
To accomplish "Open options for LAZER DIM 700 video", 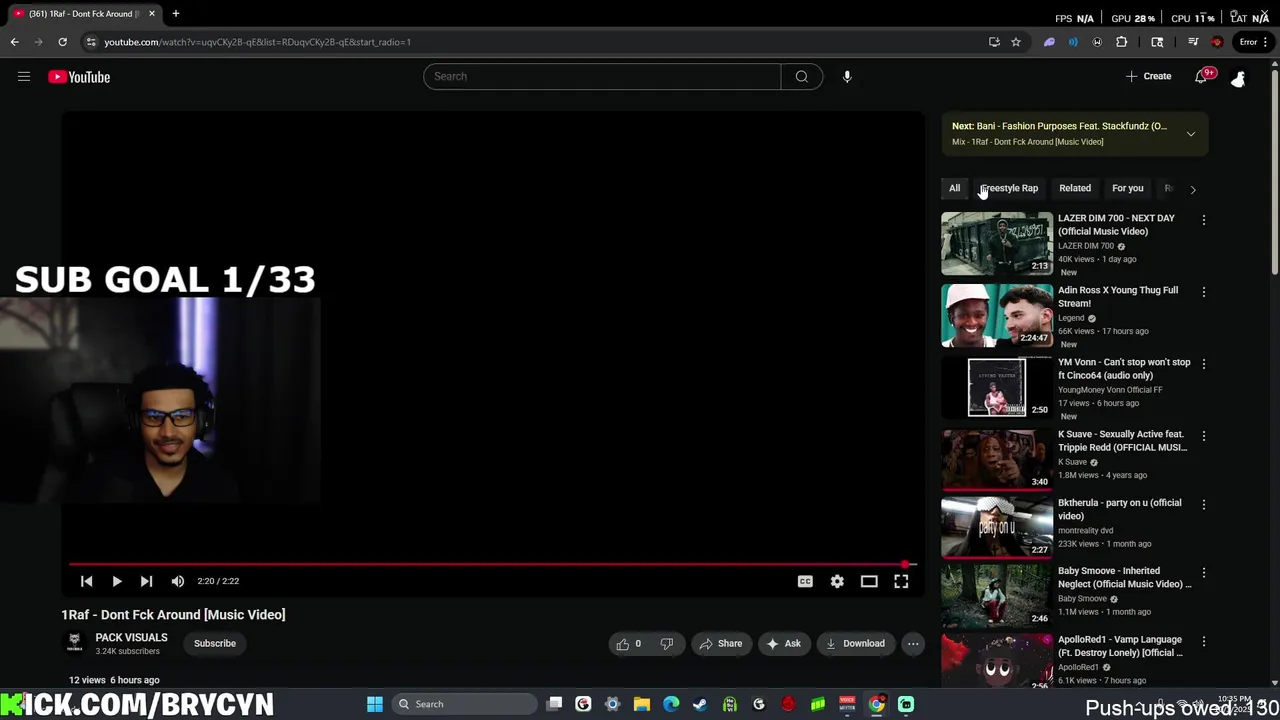I will [1204, 220].
